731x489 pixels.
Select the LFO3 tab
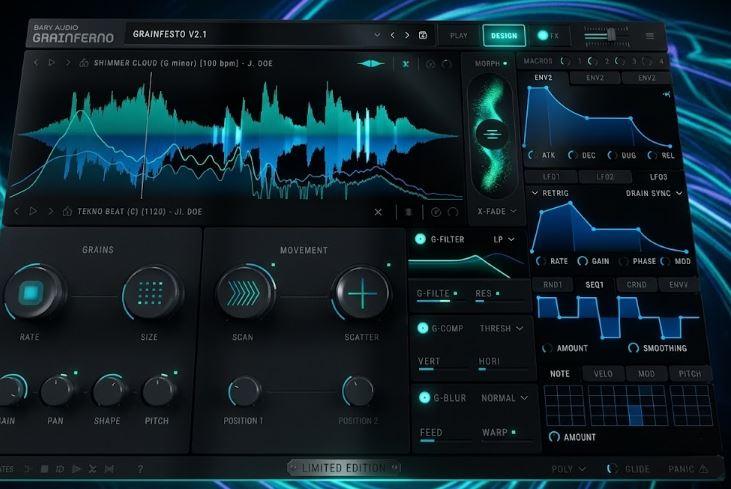click(x=658, y=177)
